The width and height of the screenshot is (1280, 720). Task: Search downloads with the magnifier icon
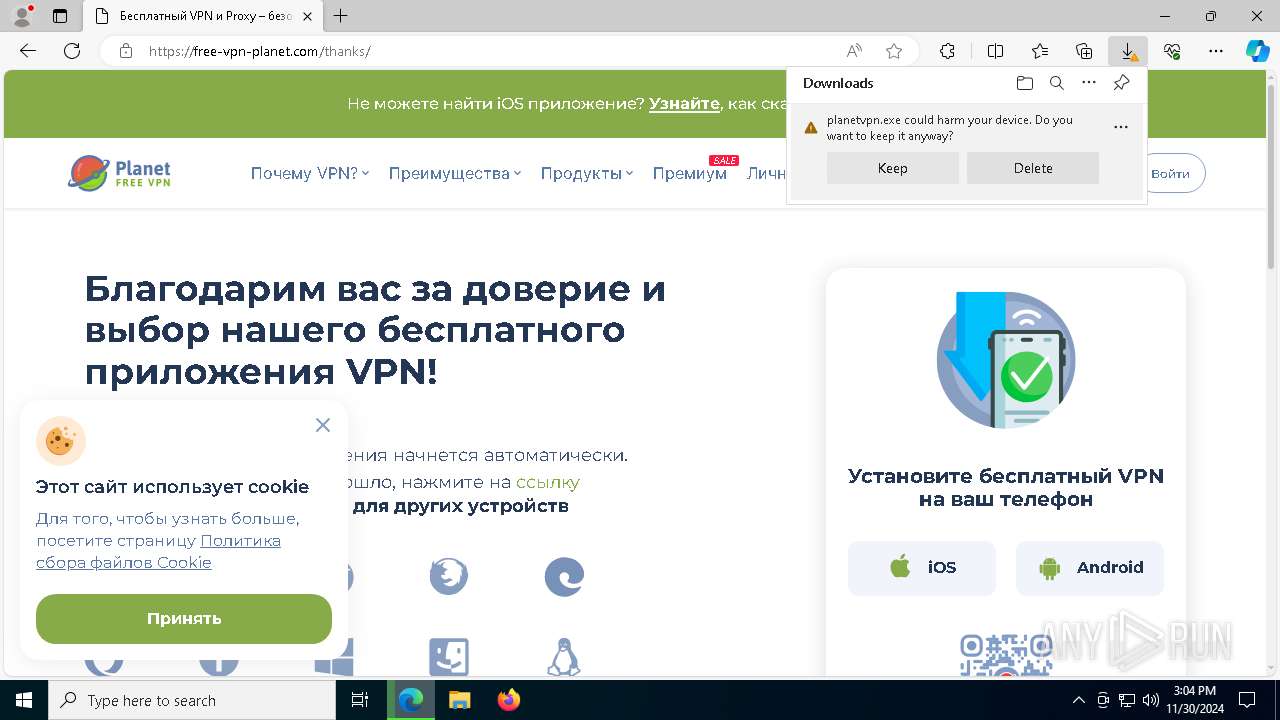[1057, 83]
